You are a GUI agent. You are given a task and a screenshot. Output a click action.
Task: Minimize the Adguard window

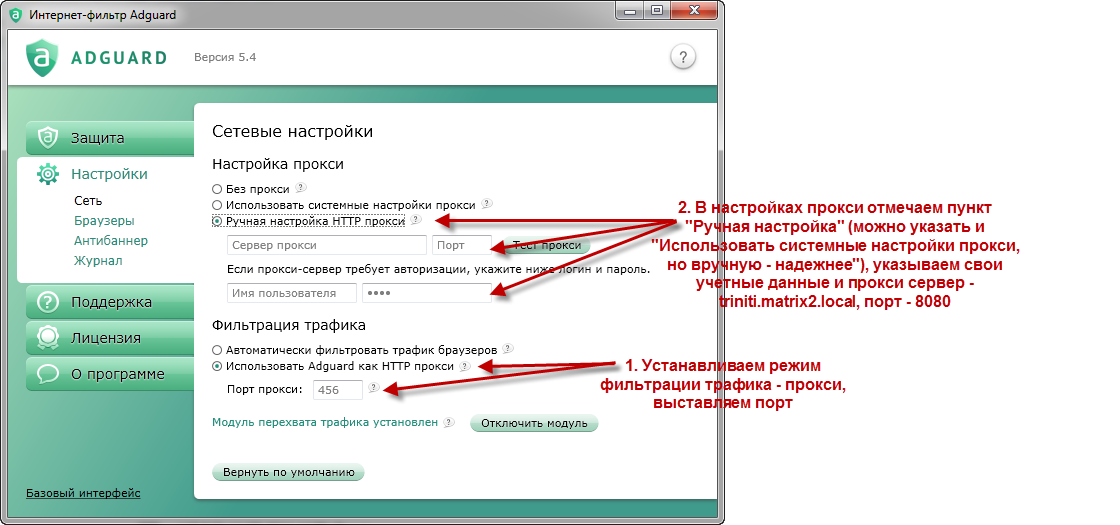coord(631,11)
